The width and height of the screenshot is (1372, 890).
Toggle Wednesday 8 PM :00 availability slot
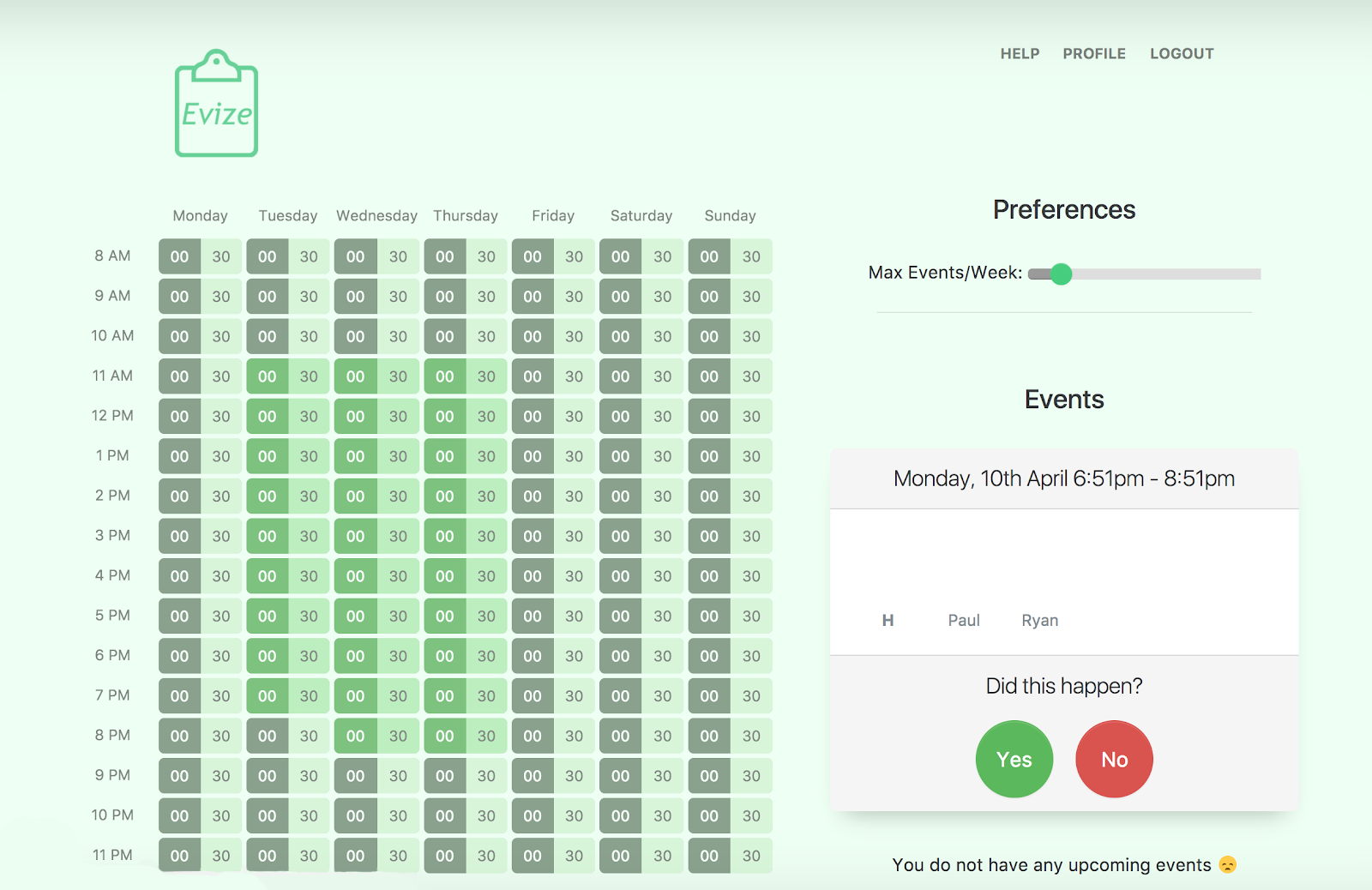click(x=355, y=736)
